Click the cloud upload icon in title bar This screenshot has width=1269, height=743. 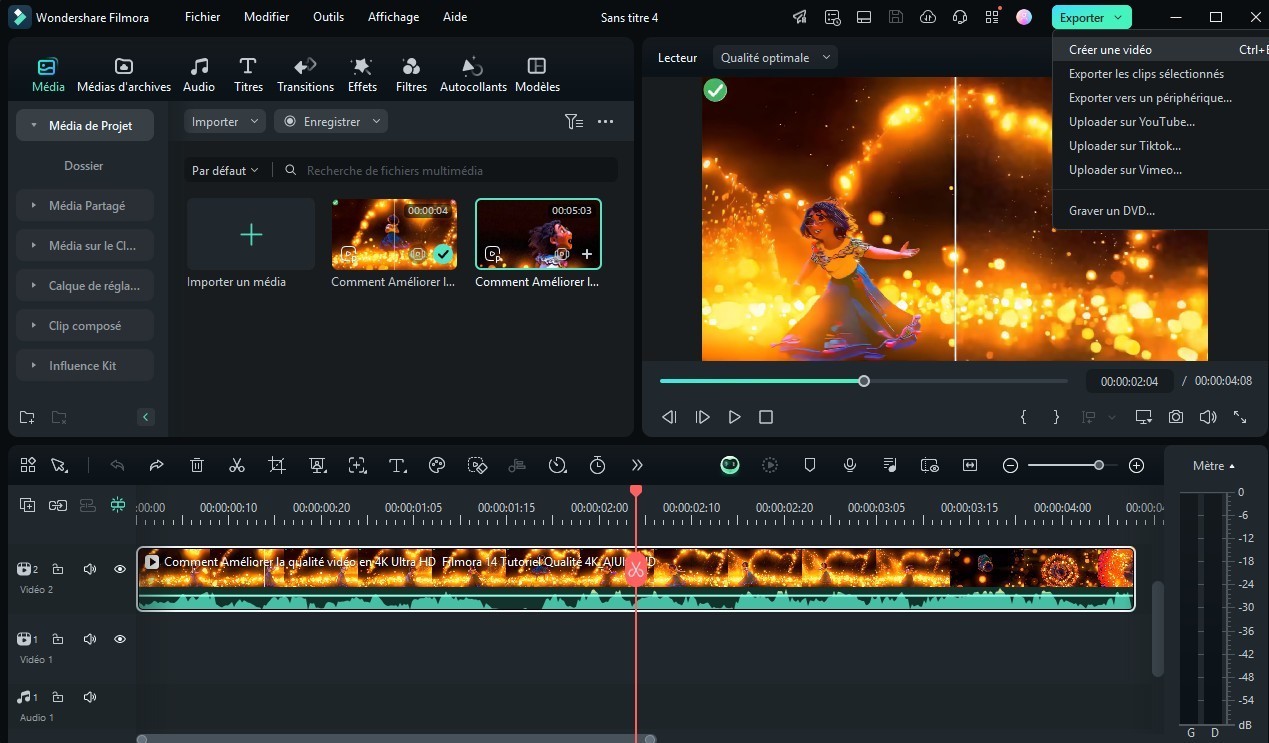[x=928, y=17]
